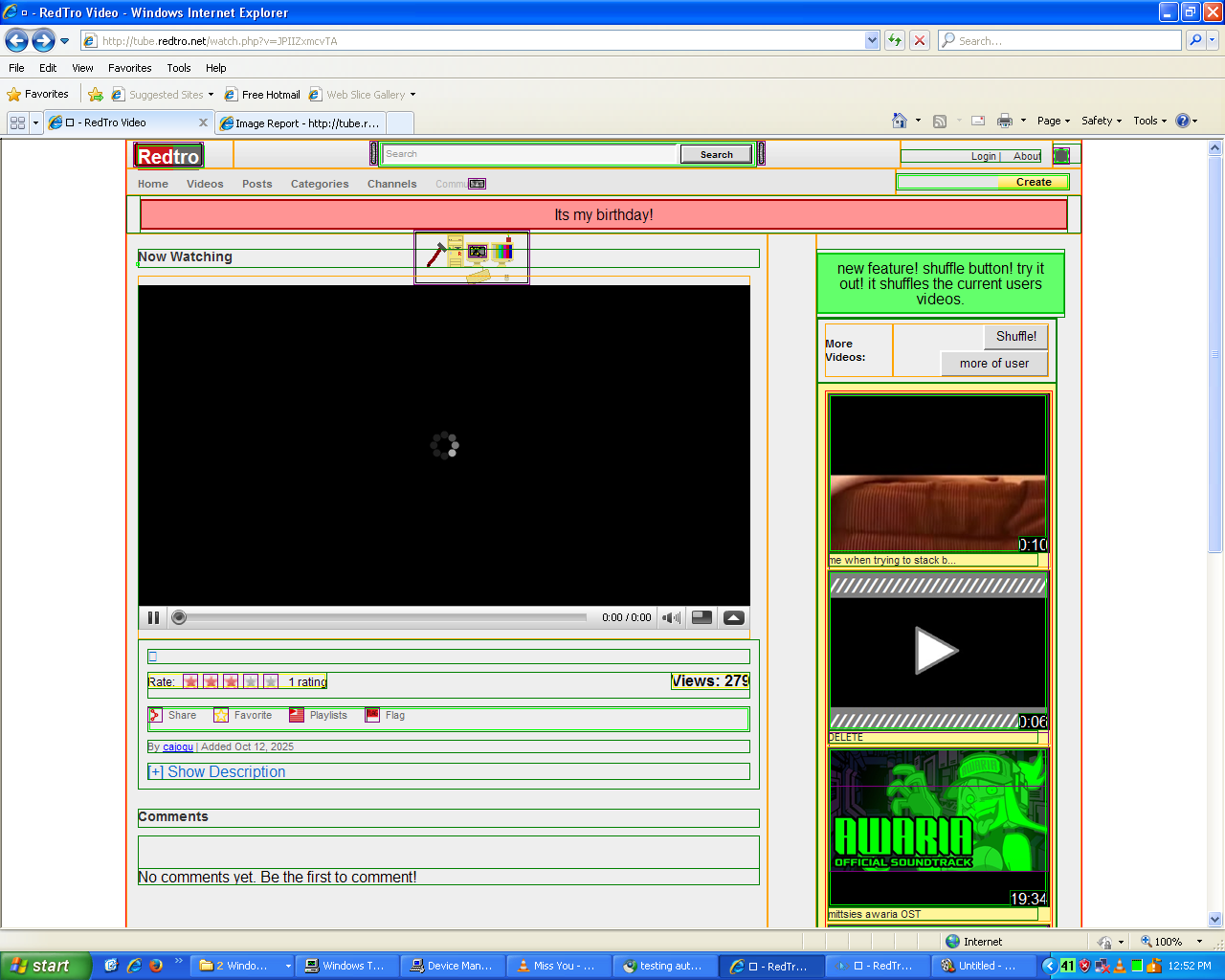Flag this video
Screen dimensions: 1225x980
(x=372, y=715)
